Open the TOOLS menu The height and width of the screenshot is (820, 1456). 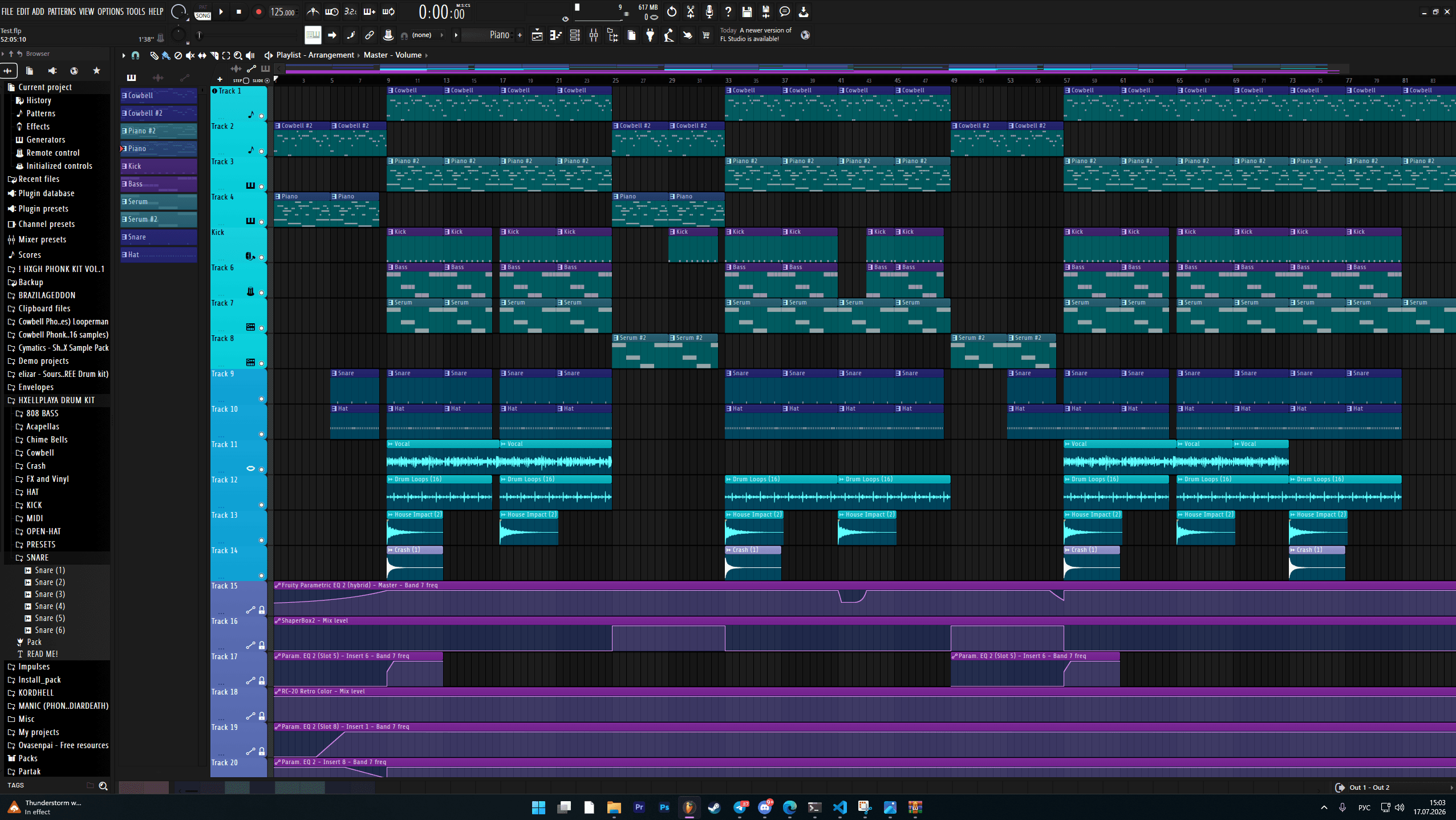point(136,11)
